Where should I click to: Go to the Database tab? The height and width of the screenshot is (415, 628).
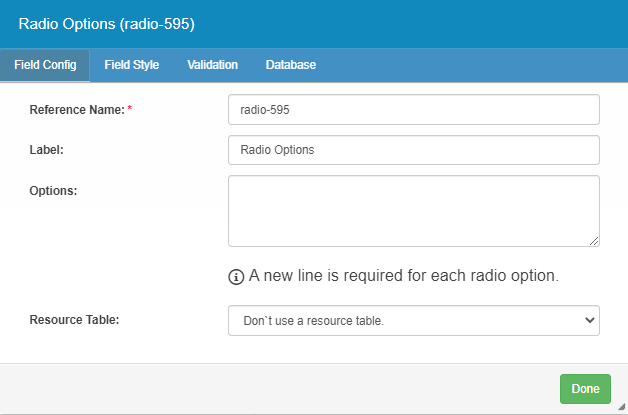tap(290, 65)
